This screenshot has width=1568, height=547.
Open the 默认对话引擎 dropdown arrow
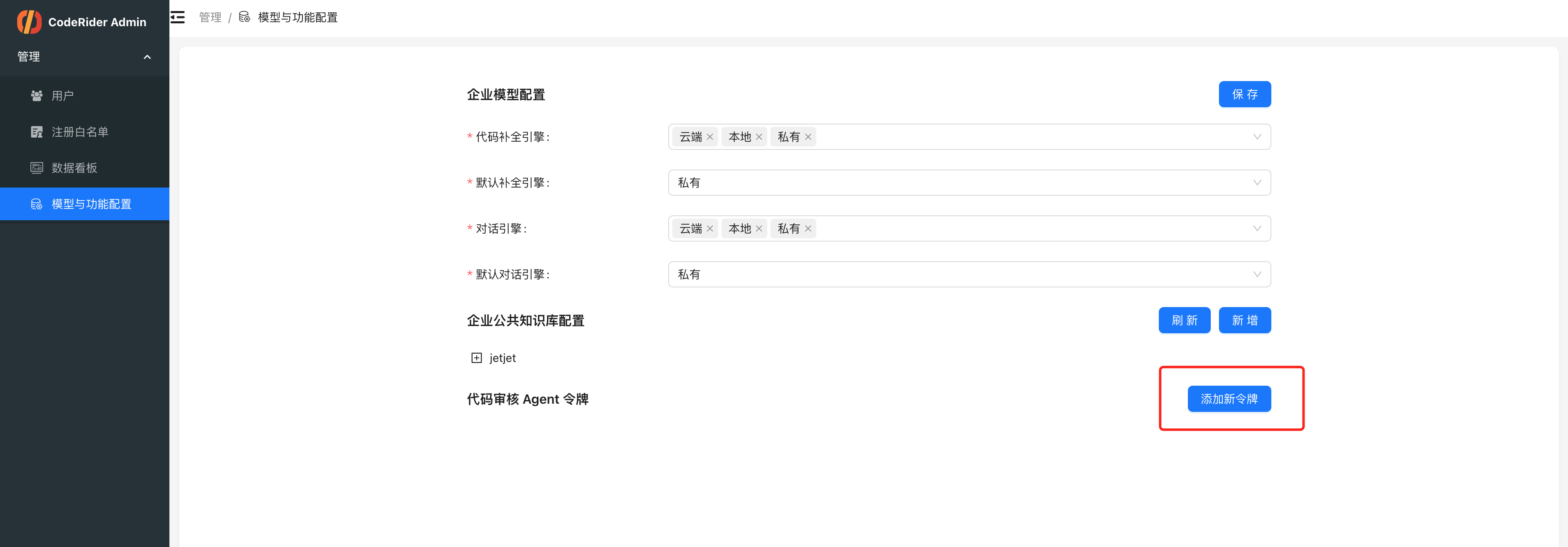(1257, 274)
